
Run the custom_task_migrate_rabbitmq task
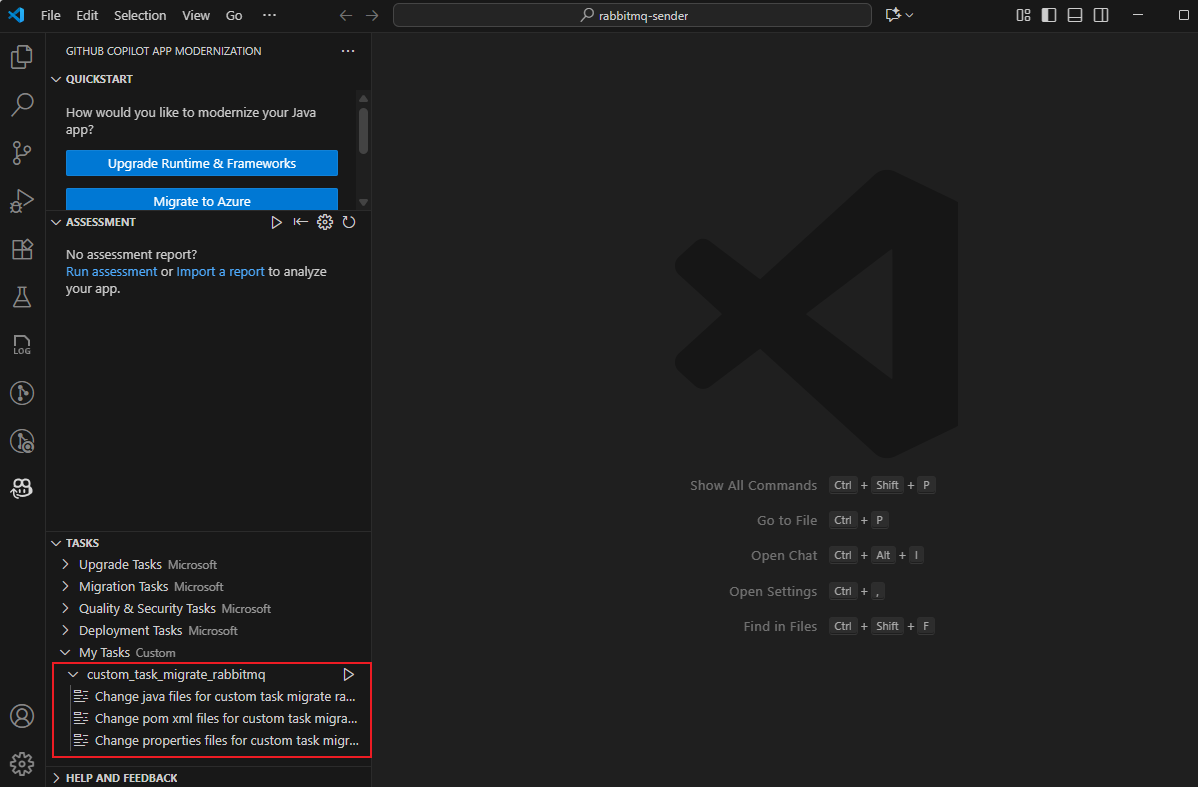[x=348, y=674]
